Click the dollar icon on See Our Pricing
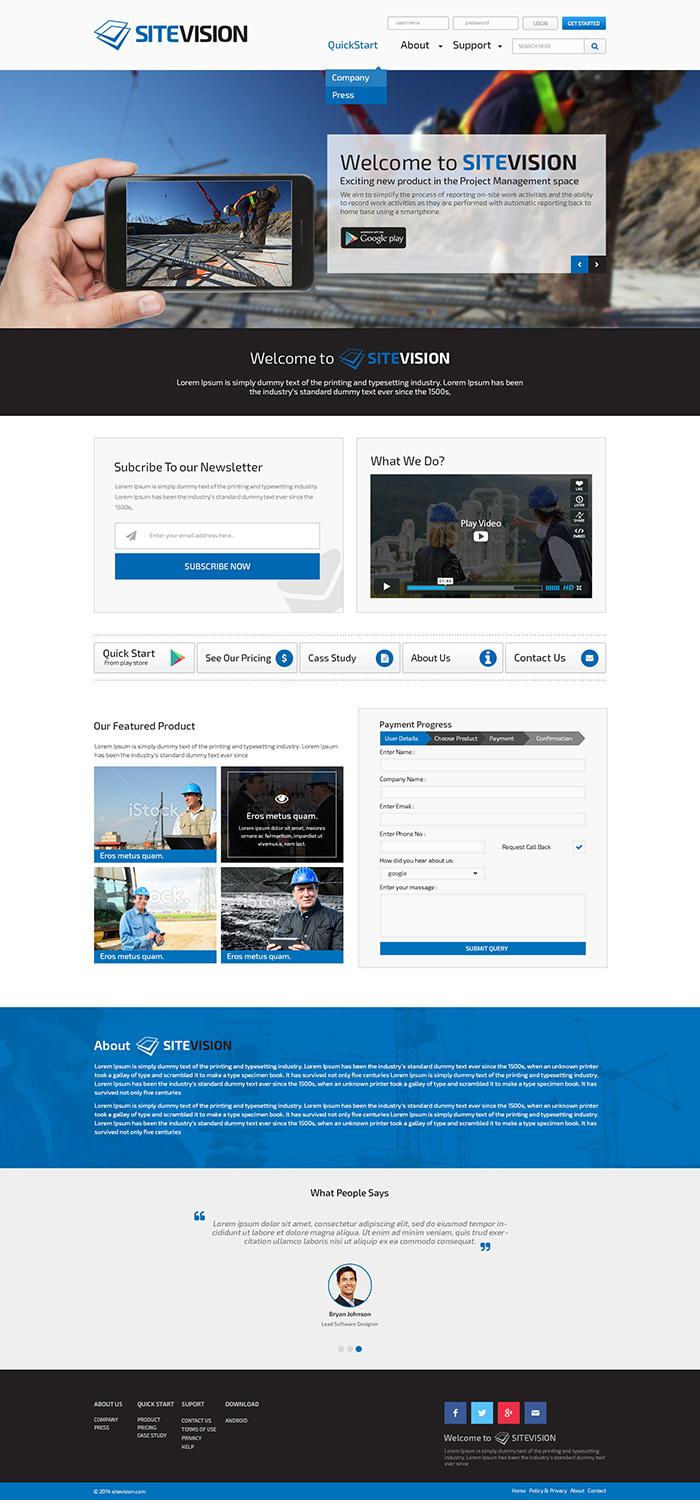The height and width of the screenshot is (1500, 700). pyautogui.click(x=284, y=658)
